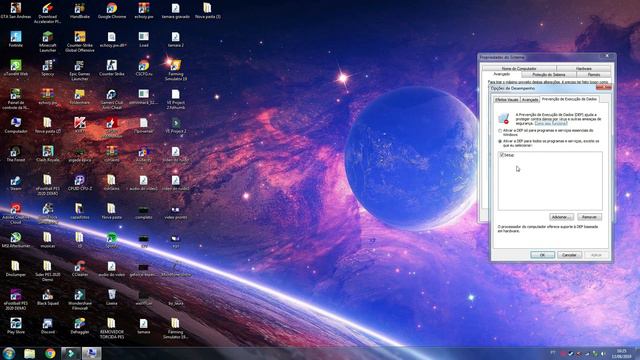This screenshot has width=640, height=360.
Task: Open the Audacity desktop shortcut
Action: pos(144,154)
